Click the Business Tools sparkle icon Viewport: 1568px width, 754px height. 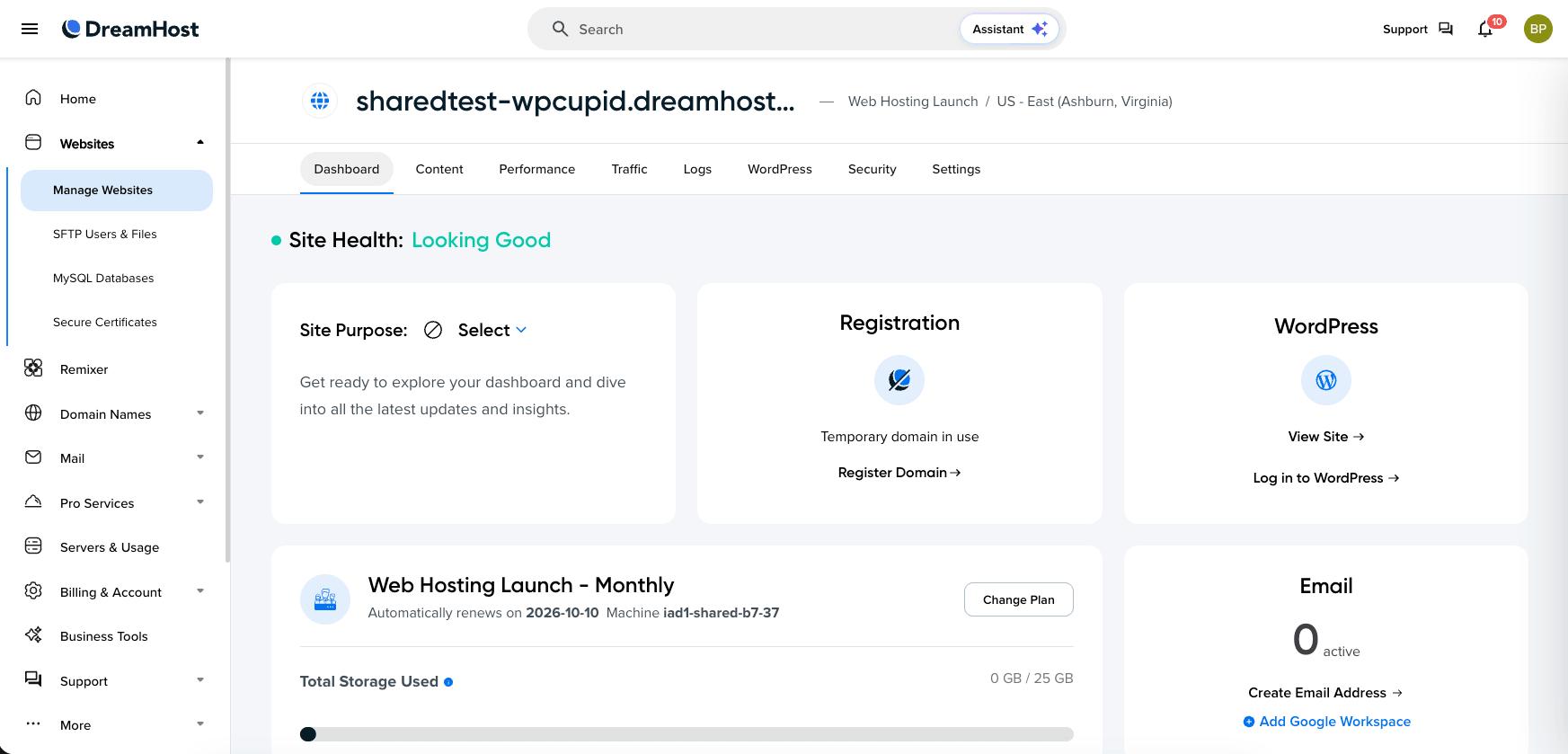33,635
